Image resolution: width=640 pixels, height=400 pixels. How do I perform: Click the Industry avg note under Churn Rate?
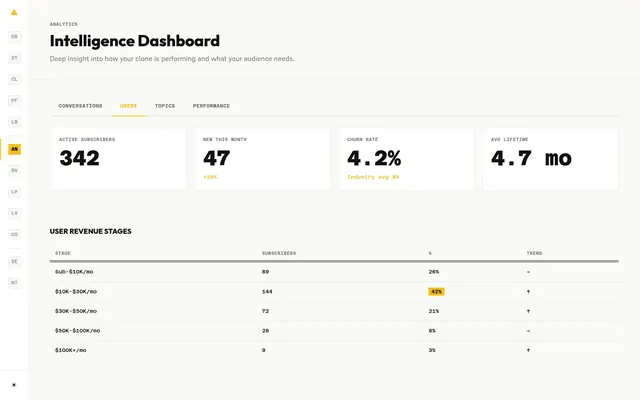click(x=373, y=177)
